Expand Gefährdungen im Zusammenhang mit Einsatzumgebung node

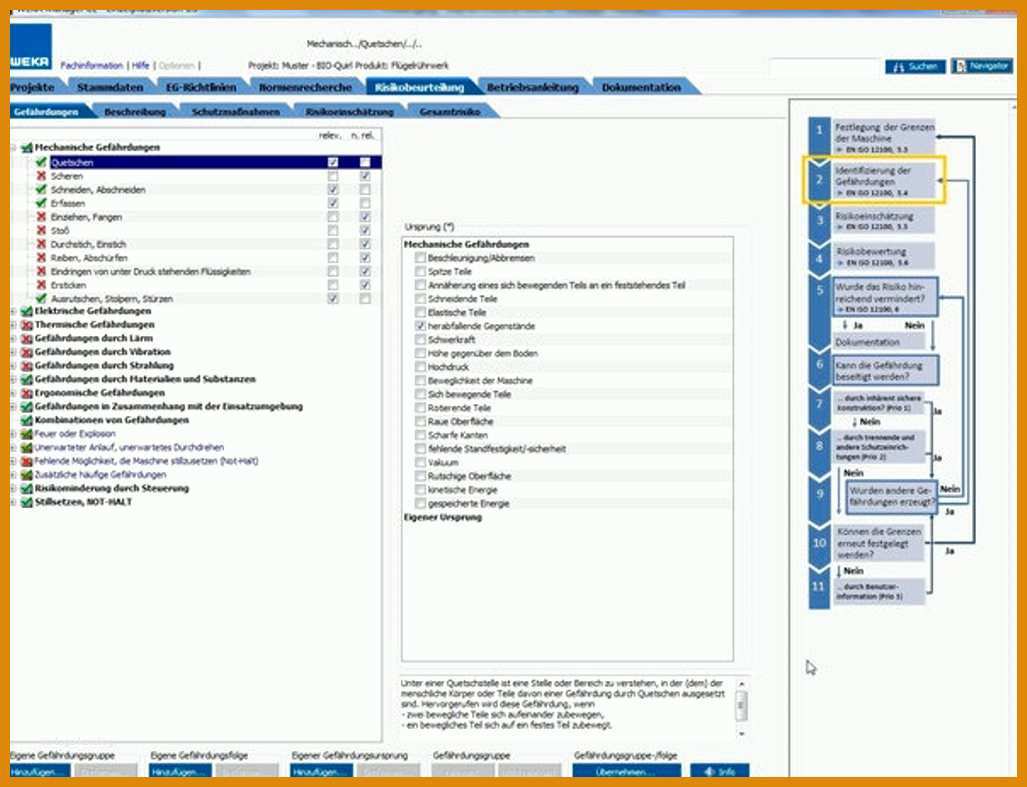(x=13, y=407)
